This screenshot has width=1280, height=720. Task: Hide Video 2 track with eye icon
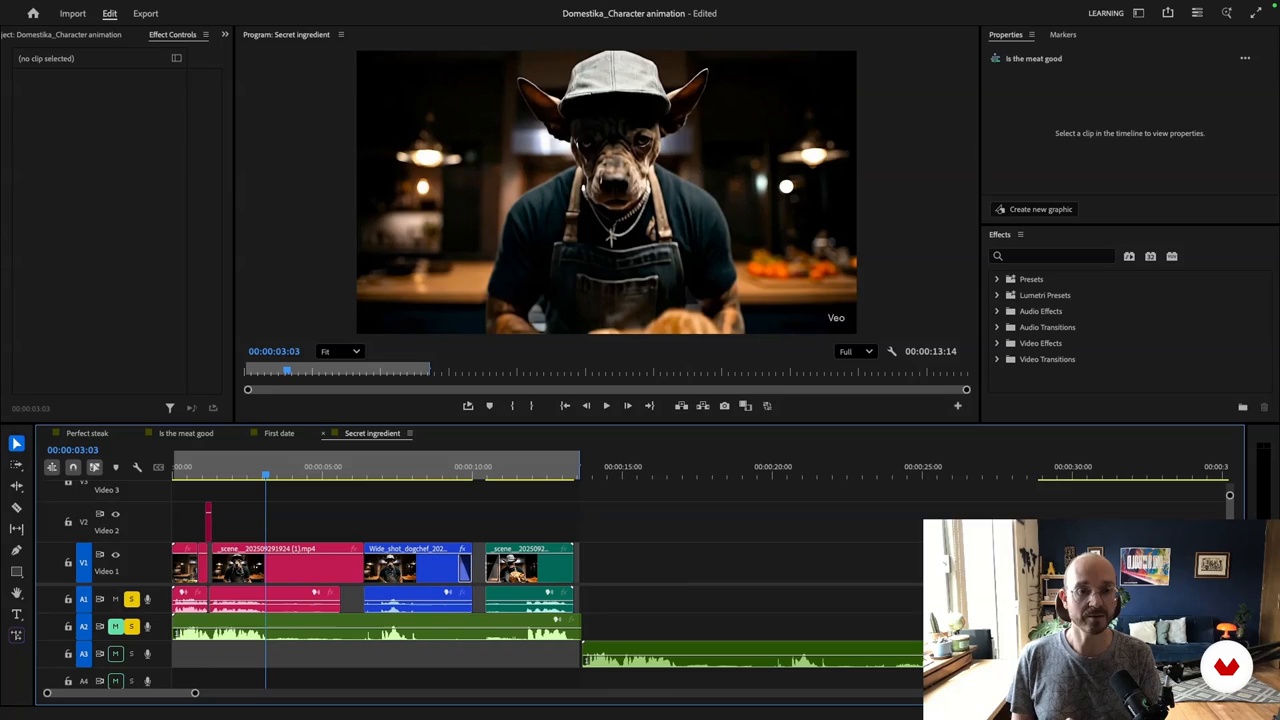115,514
